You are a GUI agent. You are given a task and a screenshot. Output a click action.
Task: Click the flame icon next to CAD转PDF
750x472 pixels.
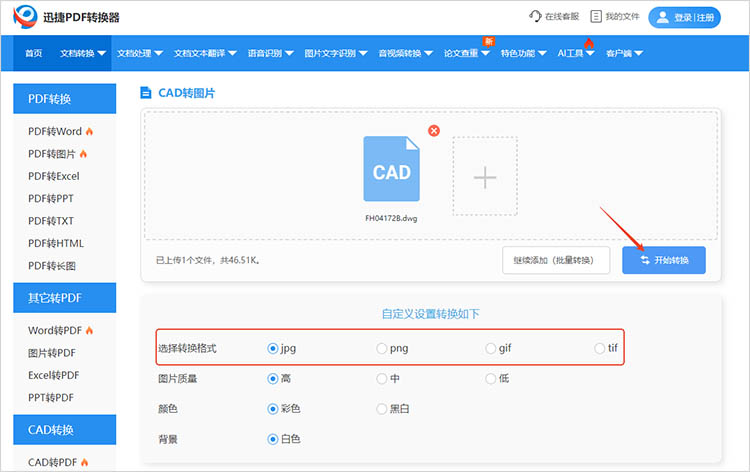(x=85, y=462)
